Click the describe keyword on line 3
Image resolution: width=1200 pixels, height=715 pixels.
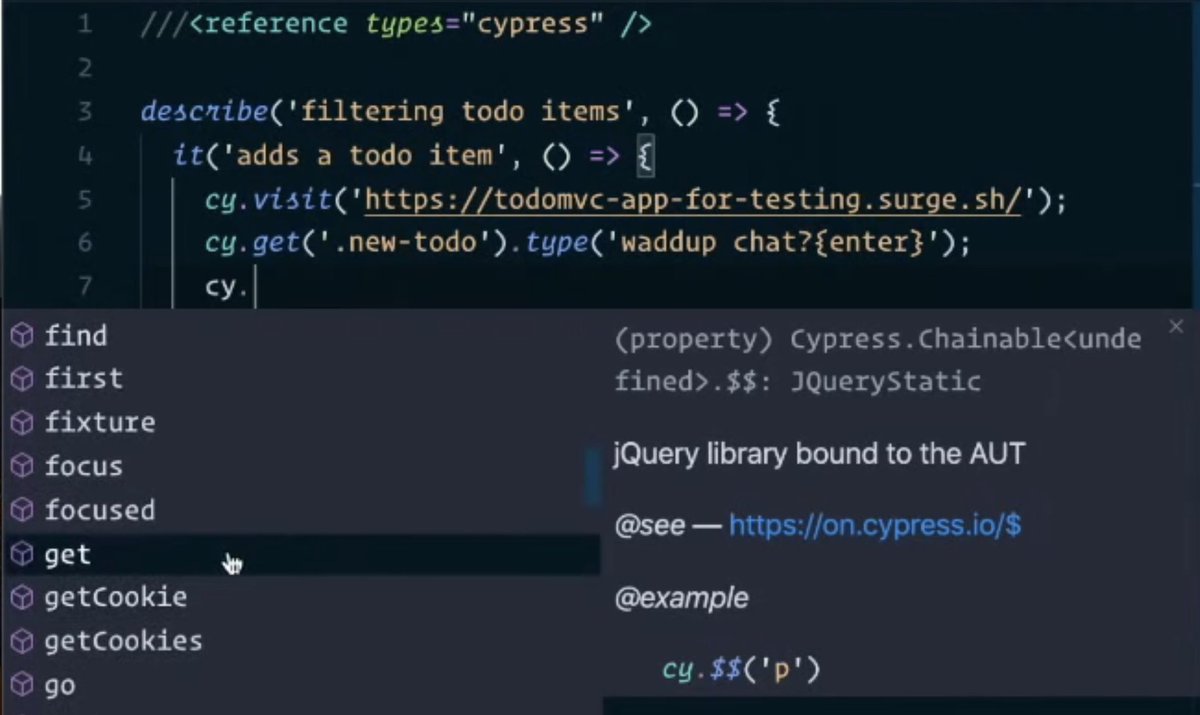[204, 112]
